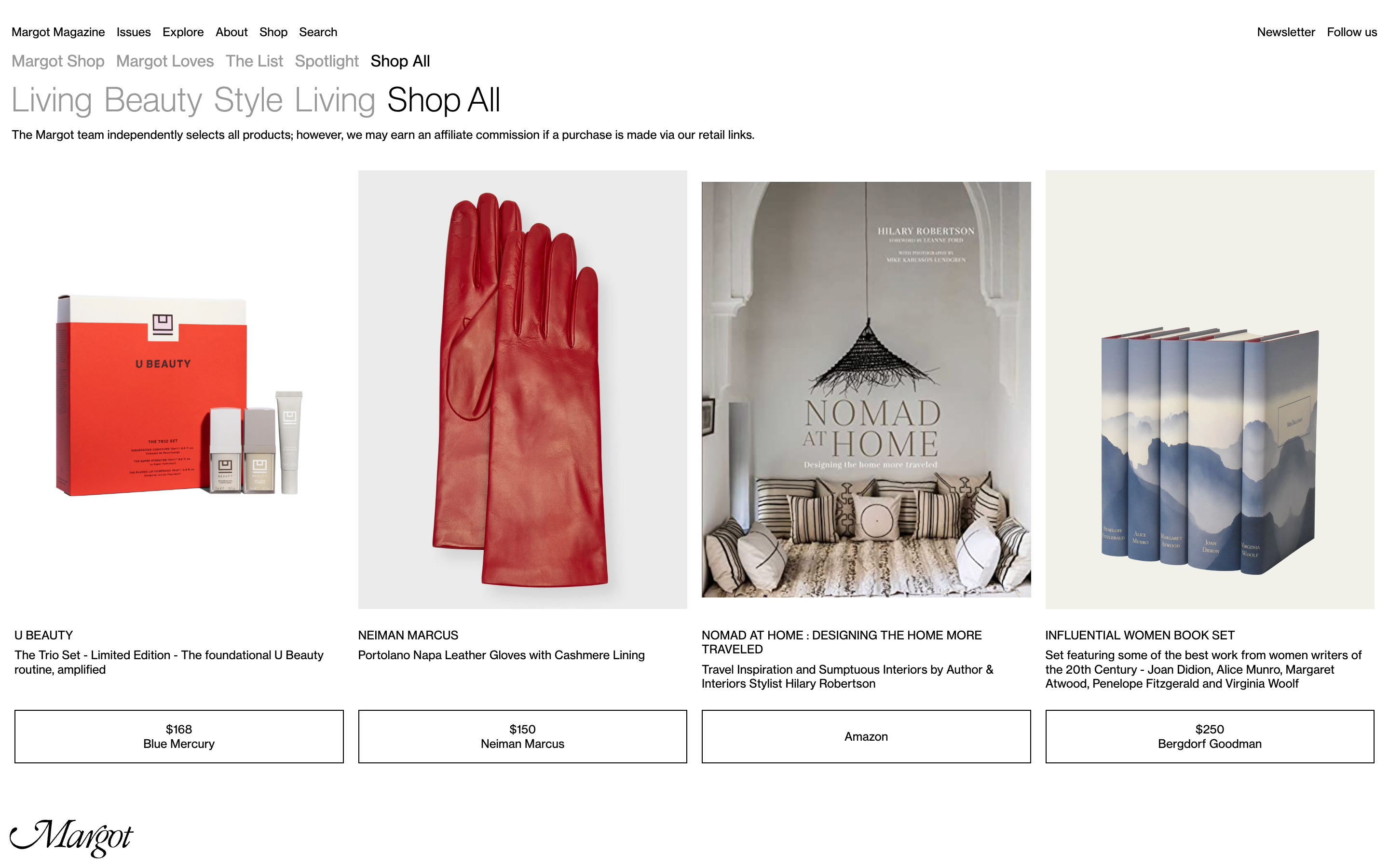
Task: Open the Issues menu item
Action: point(133,32)
